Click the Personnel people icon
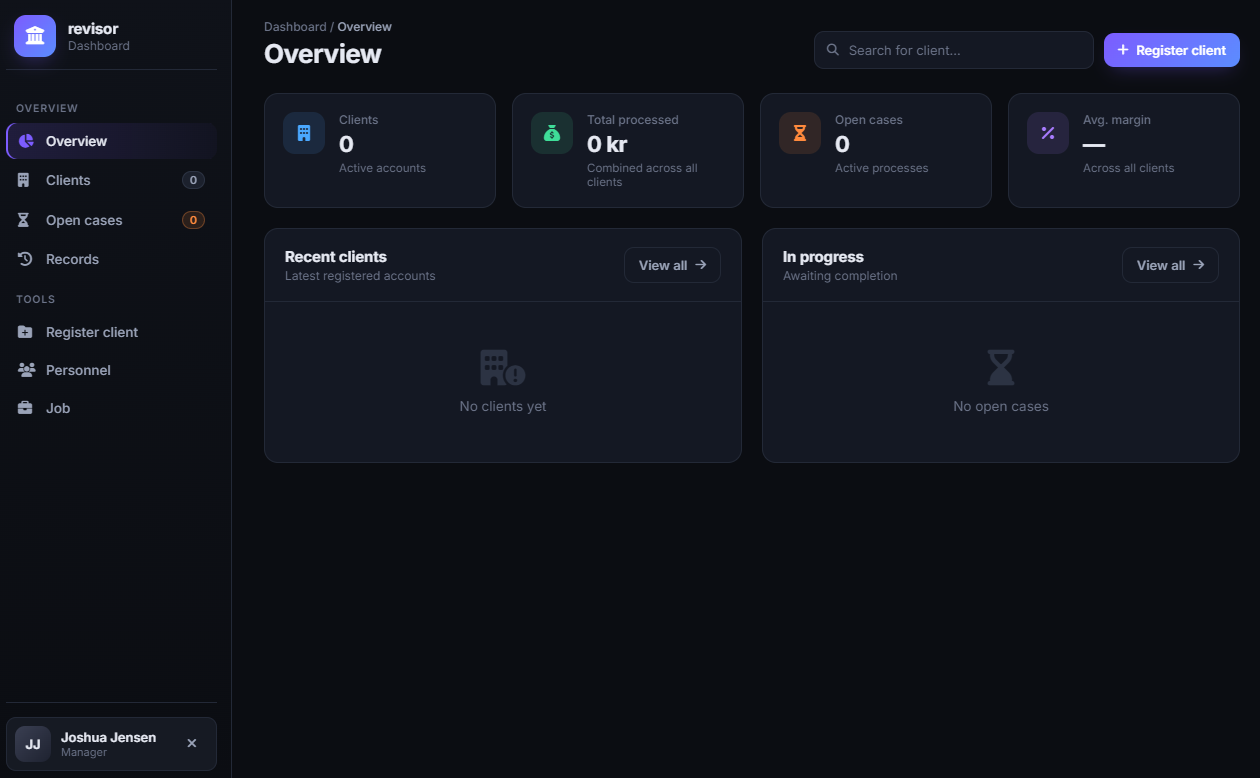 point(26,370)
